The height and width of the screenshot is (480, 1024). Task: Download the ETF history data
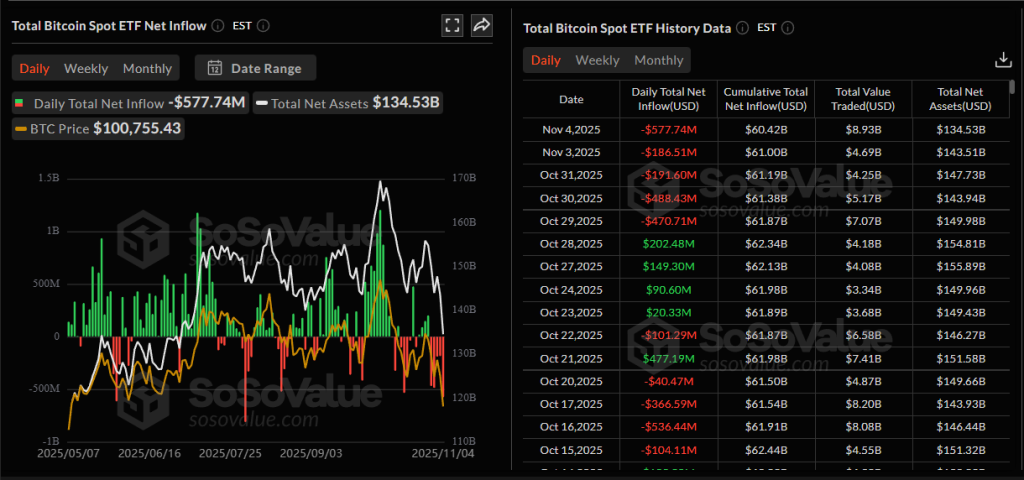(x=1004, y=60)
